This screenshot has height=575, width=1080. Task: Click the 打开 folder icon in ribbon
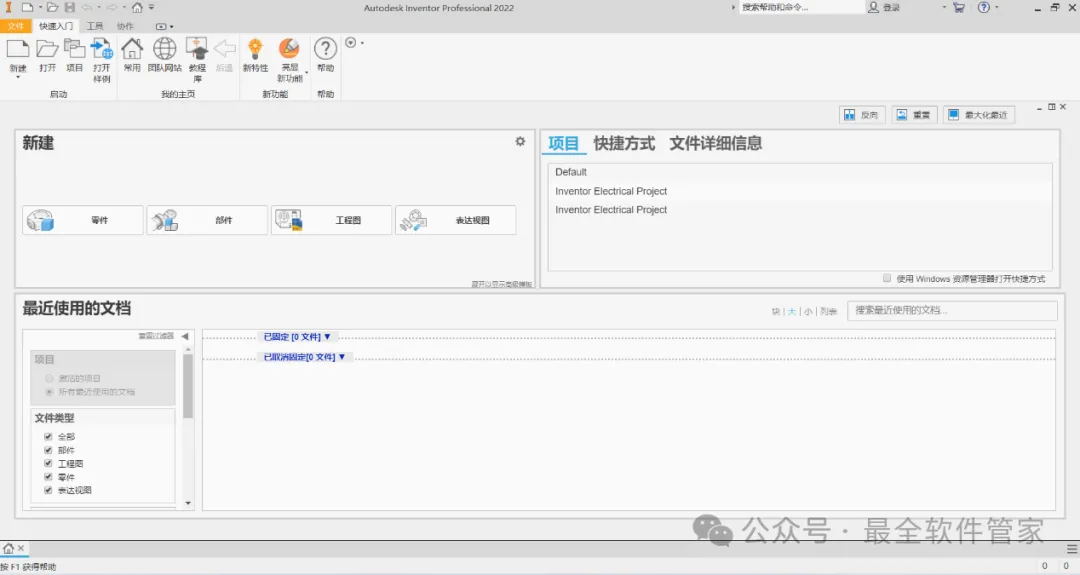47,49
